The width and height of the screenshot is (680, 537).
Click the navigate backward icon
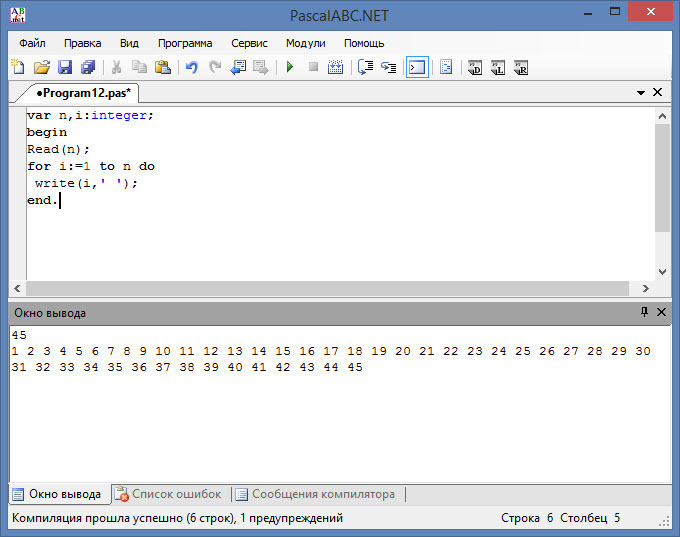[238, 67]
